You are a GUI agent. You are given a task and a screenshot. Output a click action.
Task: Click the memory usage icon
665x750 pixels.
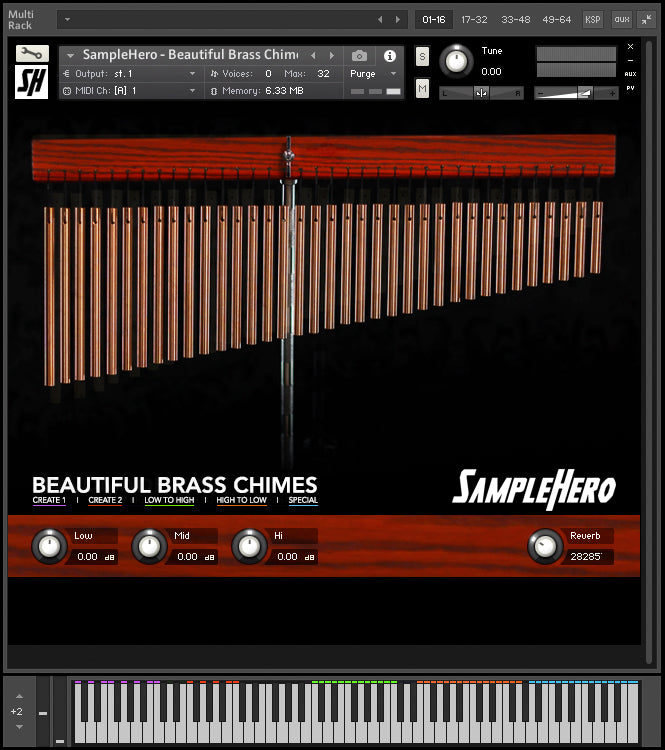point(214,91)
